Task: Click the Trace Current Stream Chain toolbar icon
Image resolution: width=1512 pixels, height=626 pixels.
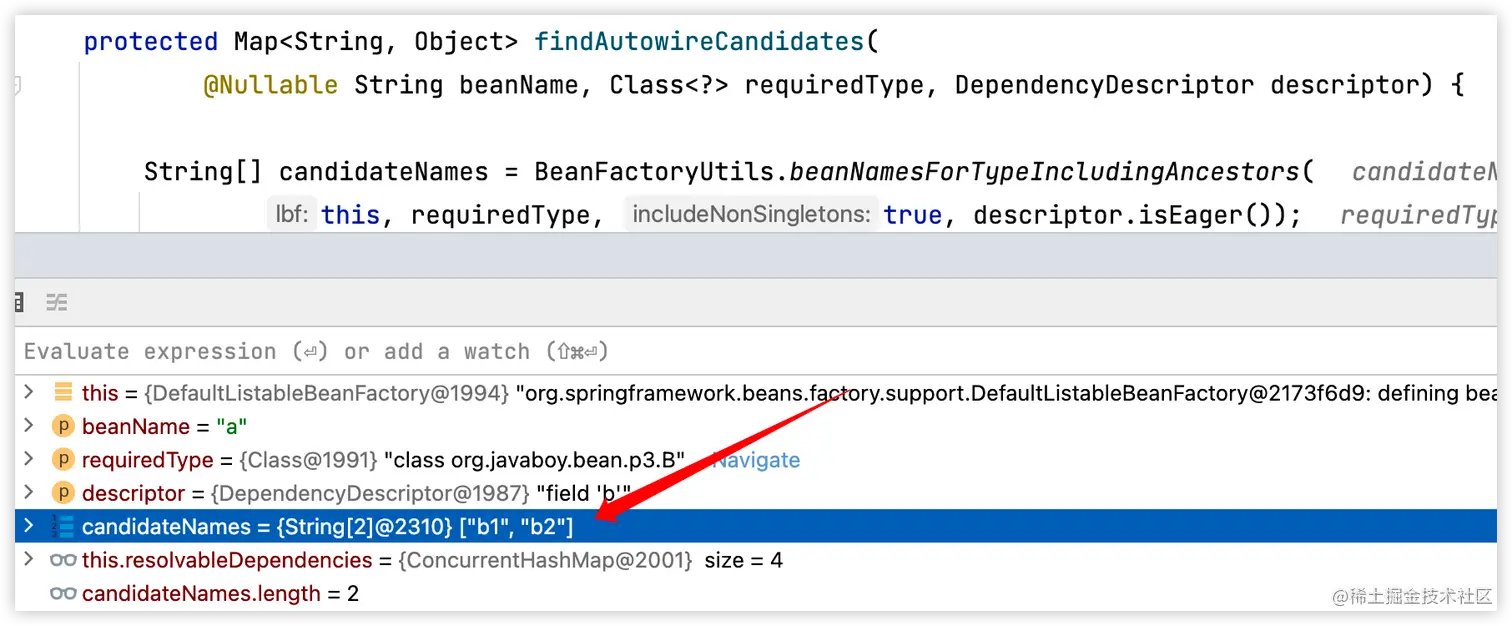Action: pyautogui.click(x=56, y=302)
